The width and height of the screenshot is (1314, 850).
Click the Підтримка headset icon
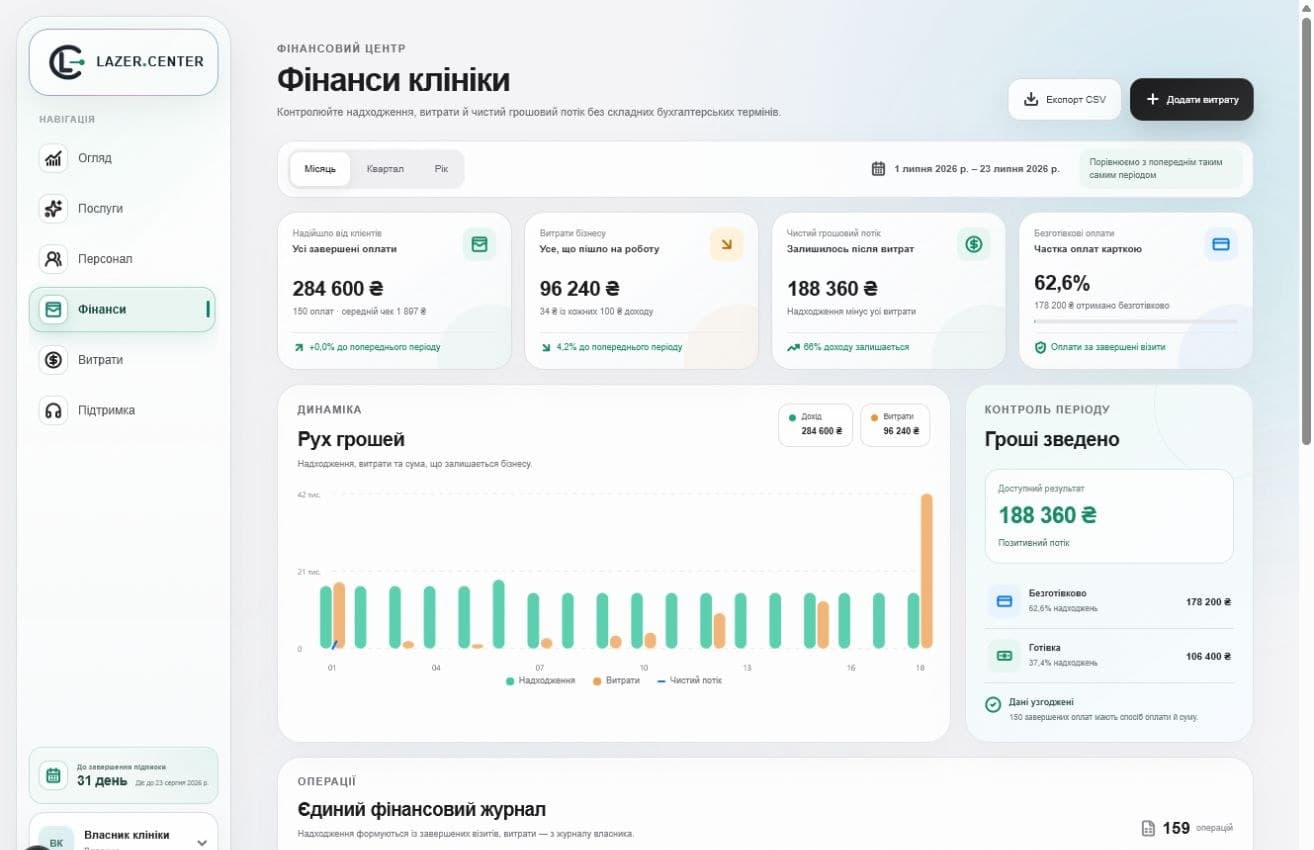click(x=52, y=410)
